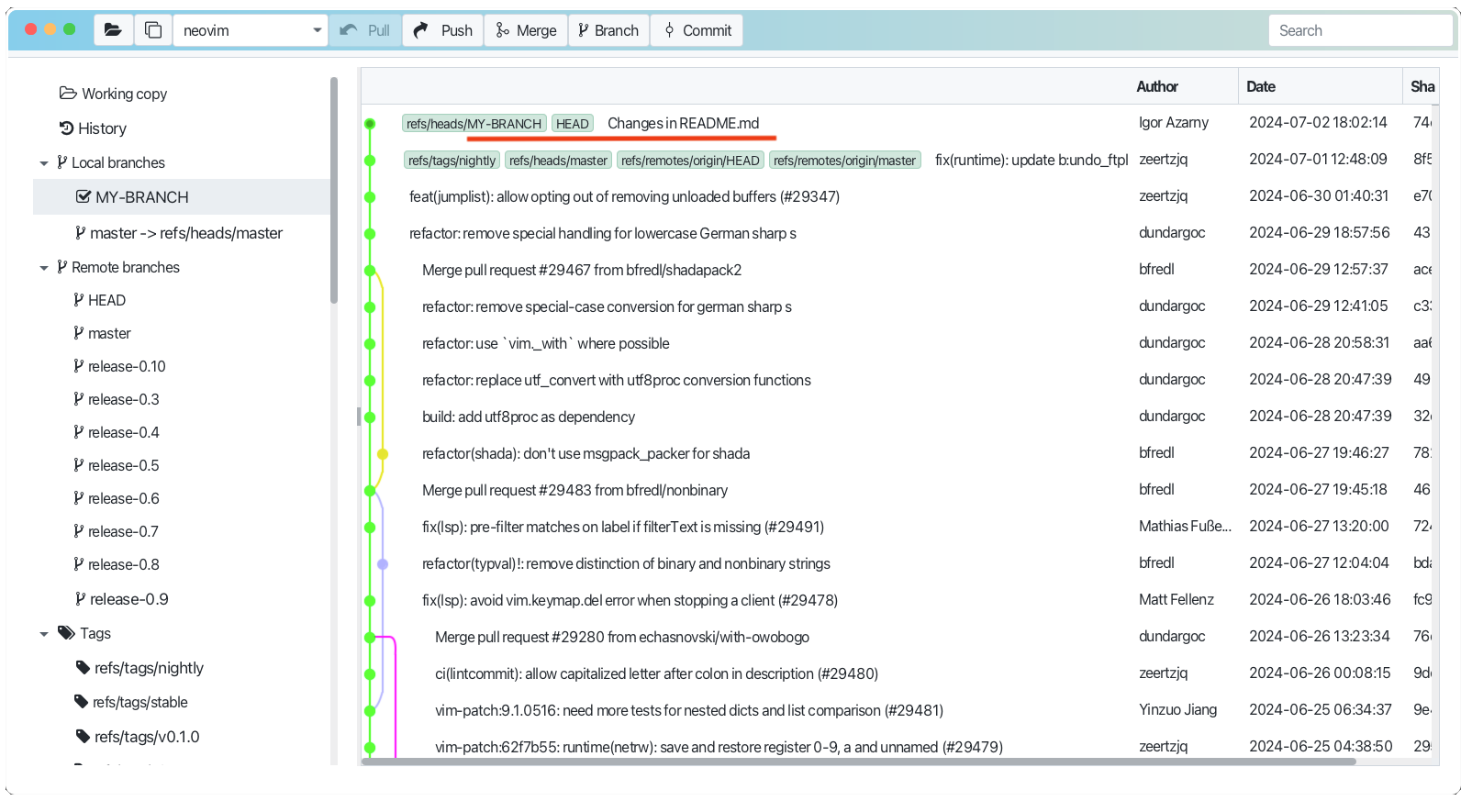Click the Commit button
1472x812 pixels.
point(697,30)
